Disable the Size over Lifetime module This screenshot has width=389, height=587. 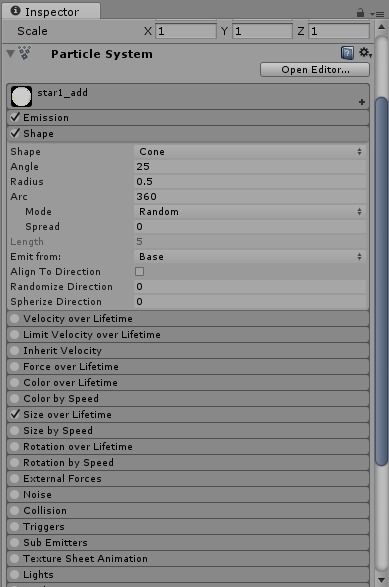click(15, 414)
